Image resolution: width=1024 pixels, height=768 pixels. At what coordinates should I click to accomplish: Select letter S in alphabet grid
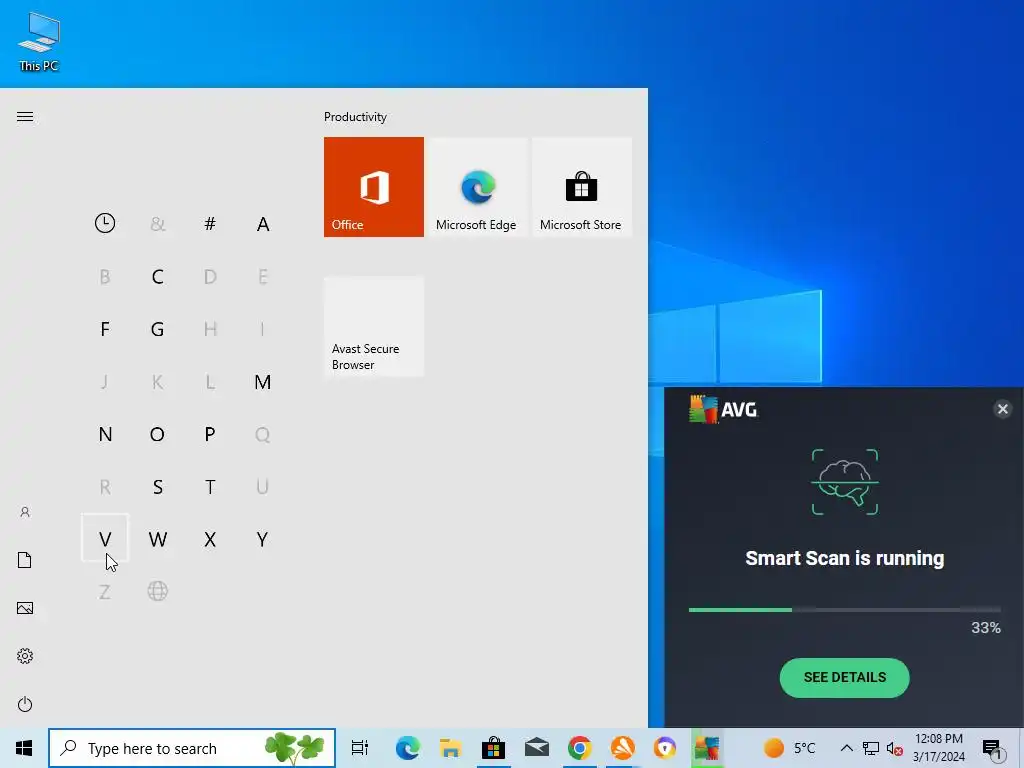157,487
